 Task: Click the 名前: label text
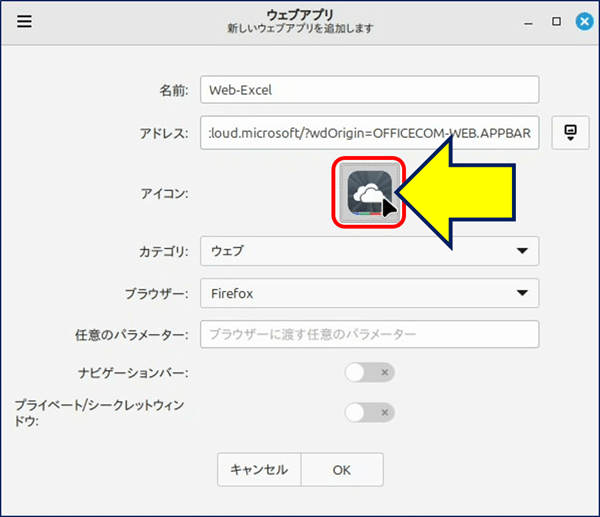coord(174,91)
